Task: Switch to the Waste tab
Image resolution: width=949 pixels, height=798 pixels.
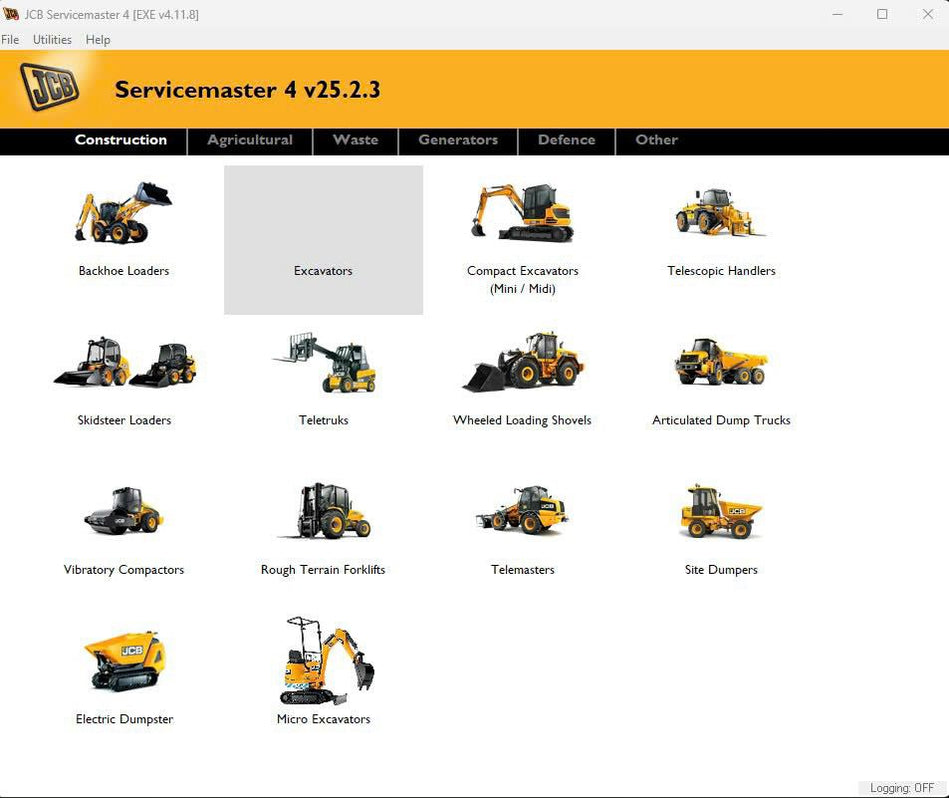Action: pyautogui.click(x=355, y=141)
